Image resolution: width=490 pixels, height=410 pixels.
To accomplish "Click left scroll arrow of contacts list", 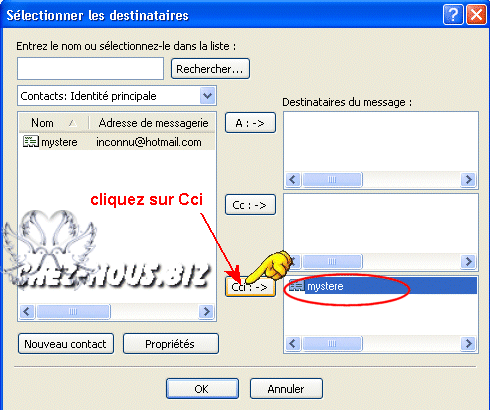I will 27,312.
